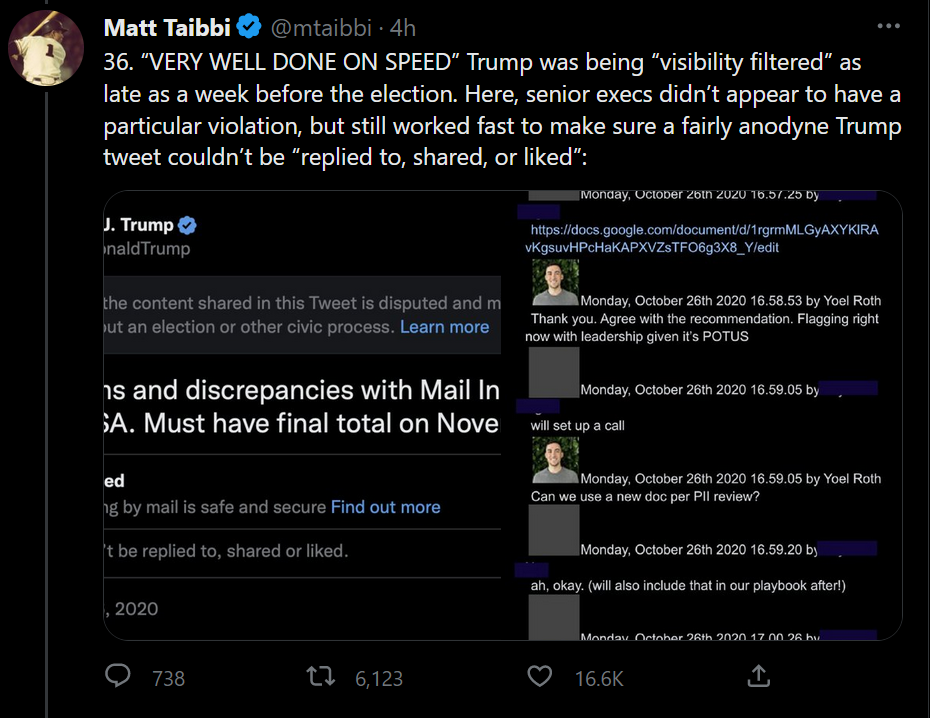Click the 6,123 retweets count
Screen dimensions: 930x718
click(379, 678)
